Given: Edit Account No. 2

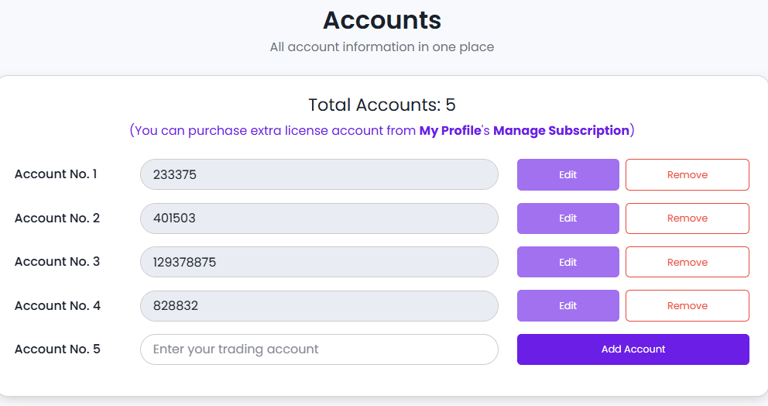Looking at the screenshot, I should [x=567, y=218].
